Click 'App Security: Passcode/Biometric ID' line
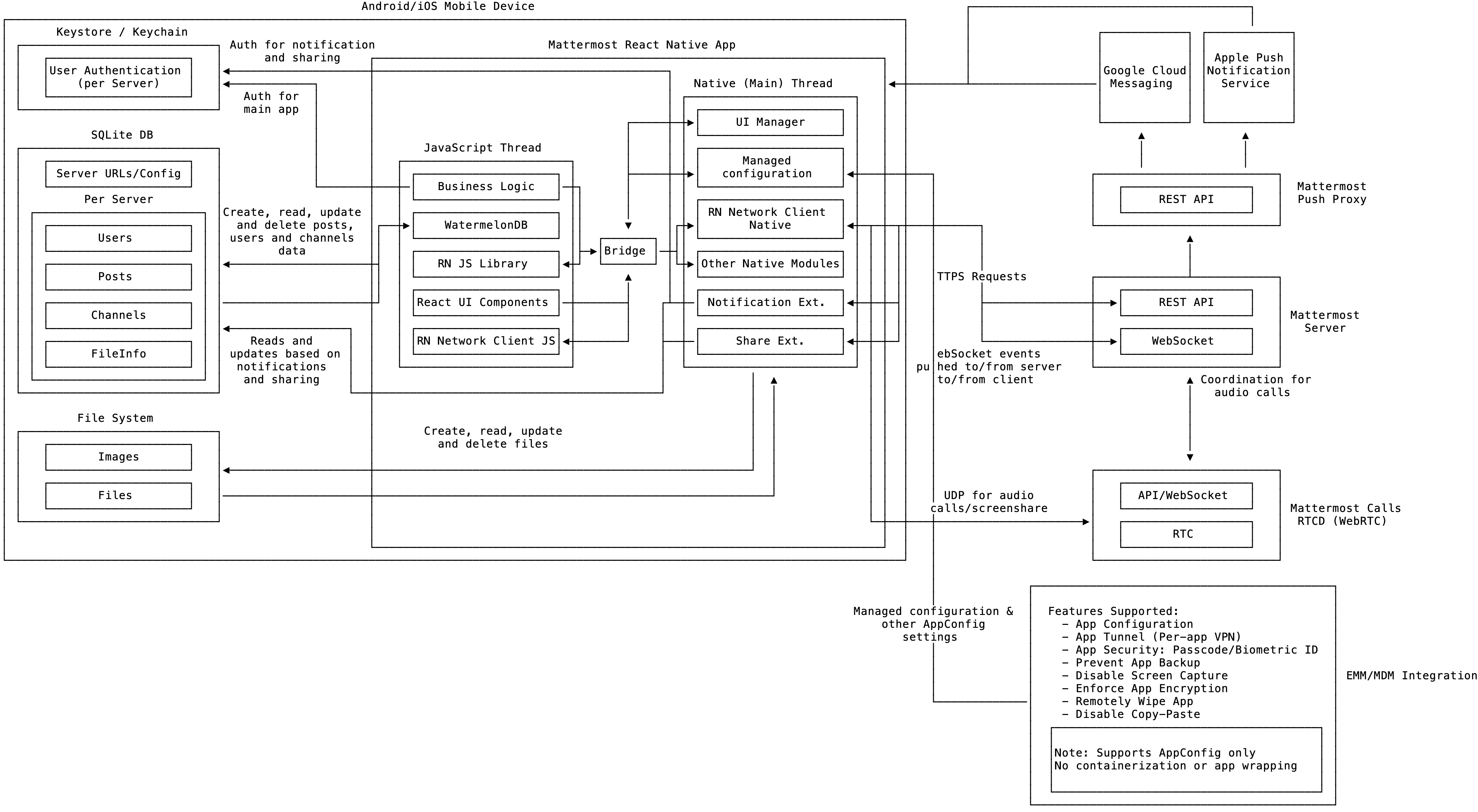 [x=1190, y=650]
